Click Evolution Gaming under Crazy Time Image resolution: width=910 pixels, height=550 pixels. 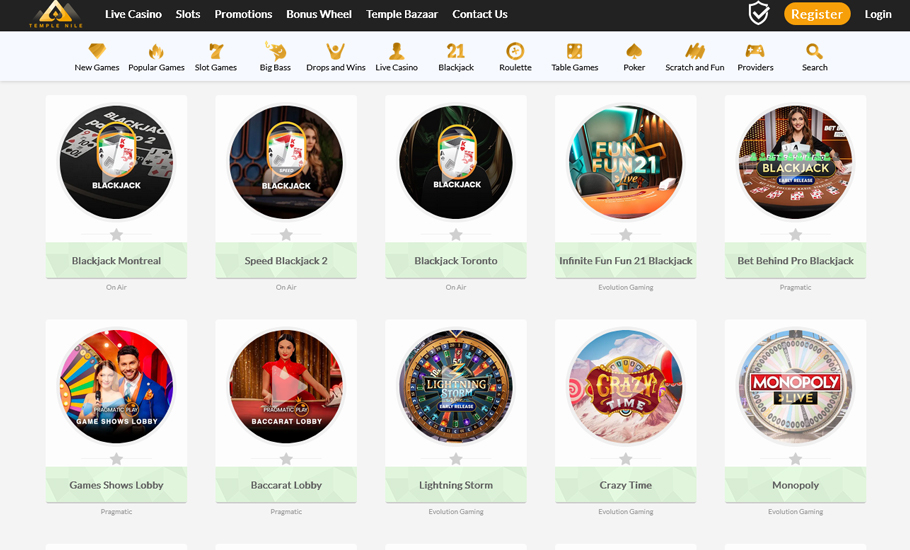[626, 512]
